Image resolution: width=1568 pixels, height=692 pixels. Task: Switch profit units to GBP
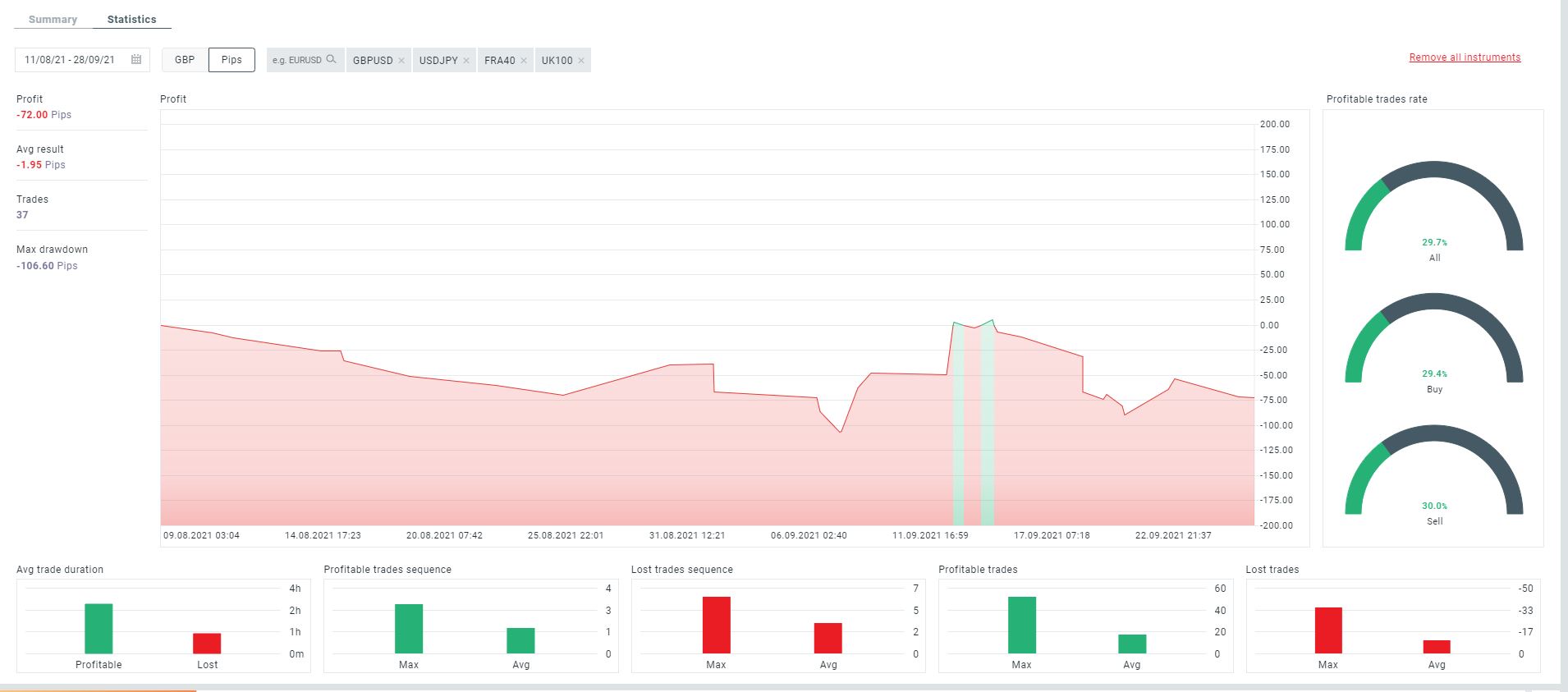coord(185,60)
